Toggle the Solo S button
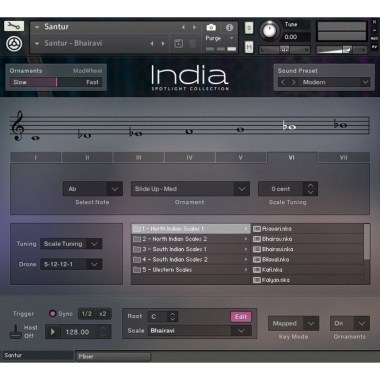 tap(249, 28)
